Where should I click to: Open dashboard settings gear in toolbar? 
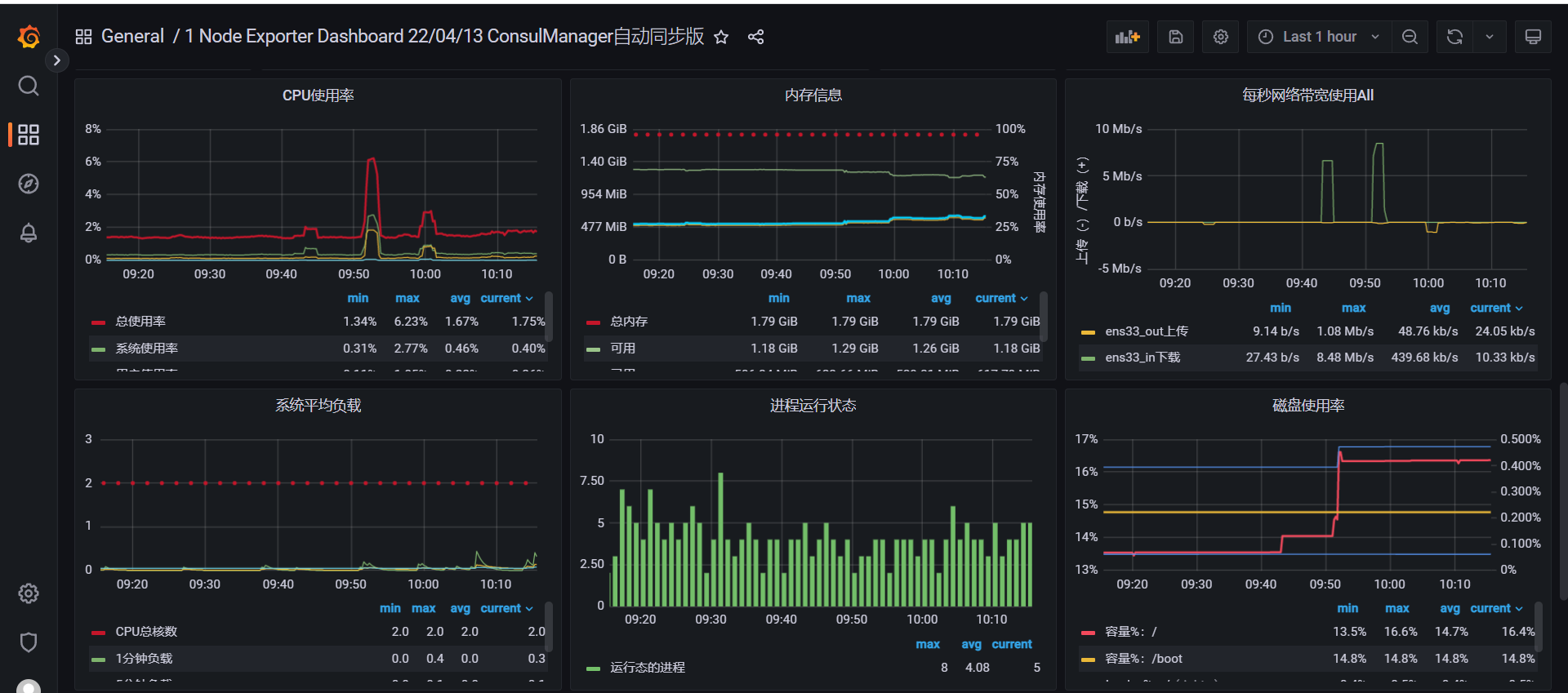pyautogui.click(x=1221, y=37)
